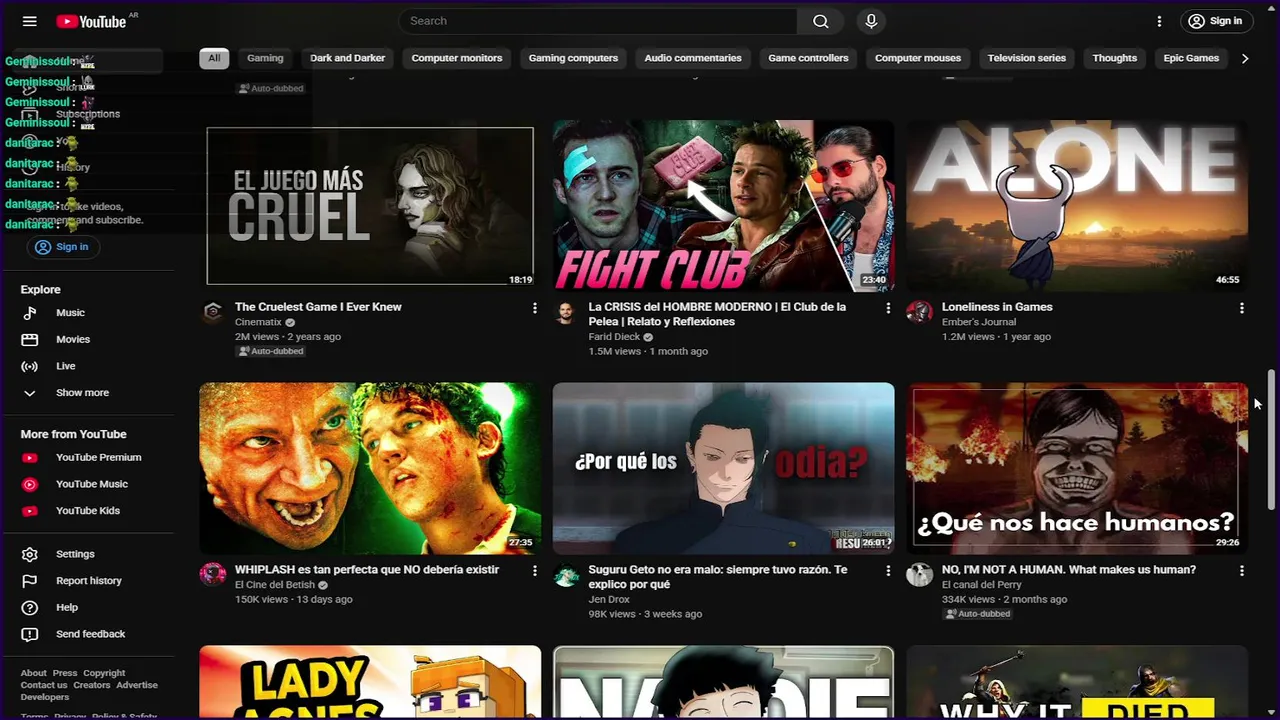Open YouTube Kids
This screenshot has width=1280, height=720.
pos(90,511)
